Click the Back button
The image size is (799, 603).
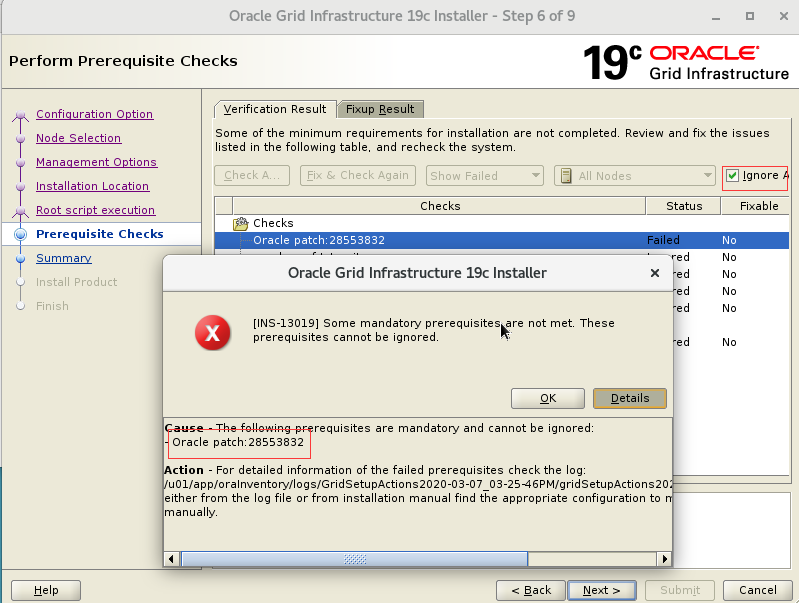531,590
